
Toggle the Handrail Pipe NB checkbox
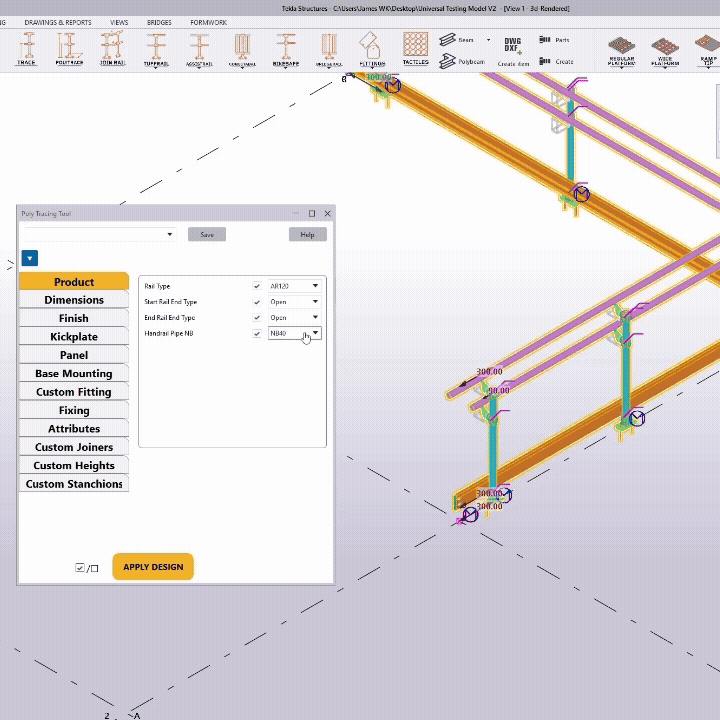257,334
